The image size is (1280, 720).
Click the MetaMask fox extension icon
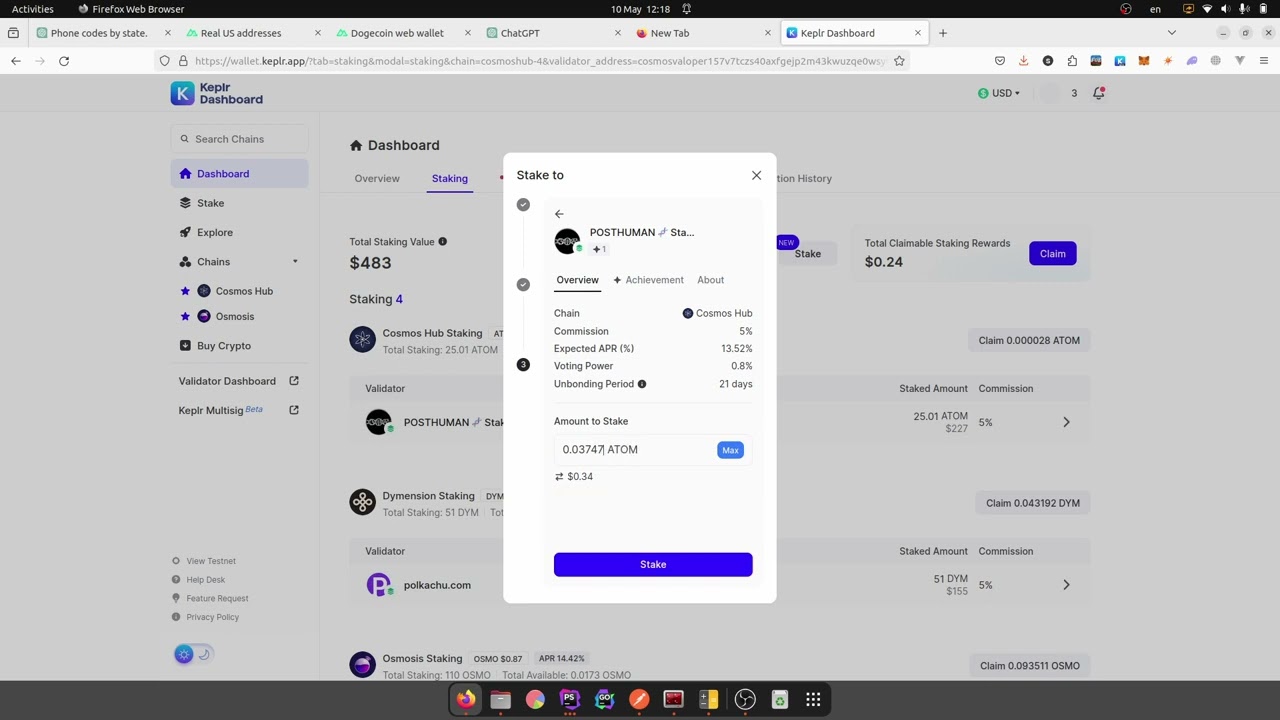pos(1143,61)
